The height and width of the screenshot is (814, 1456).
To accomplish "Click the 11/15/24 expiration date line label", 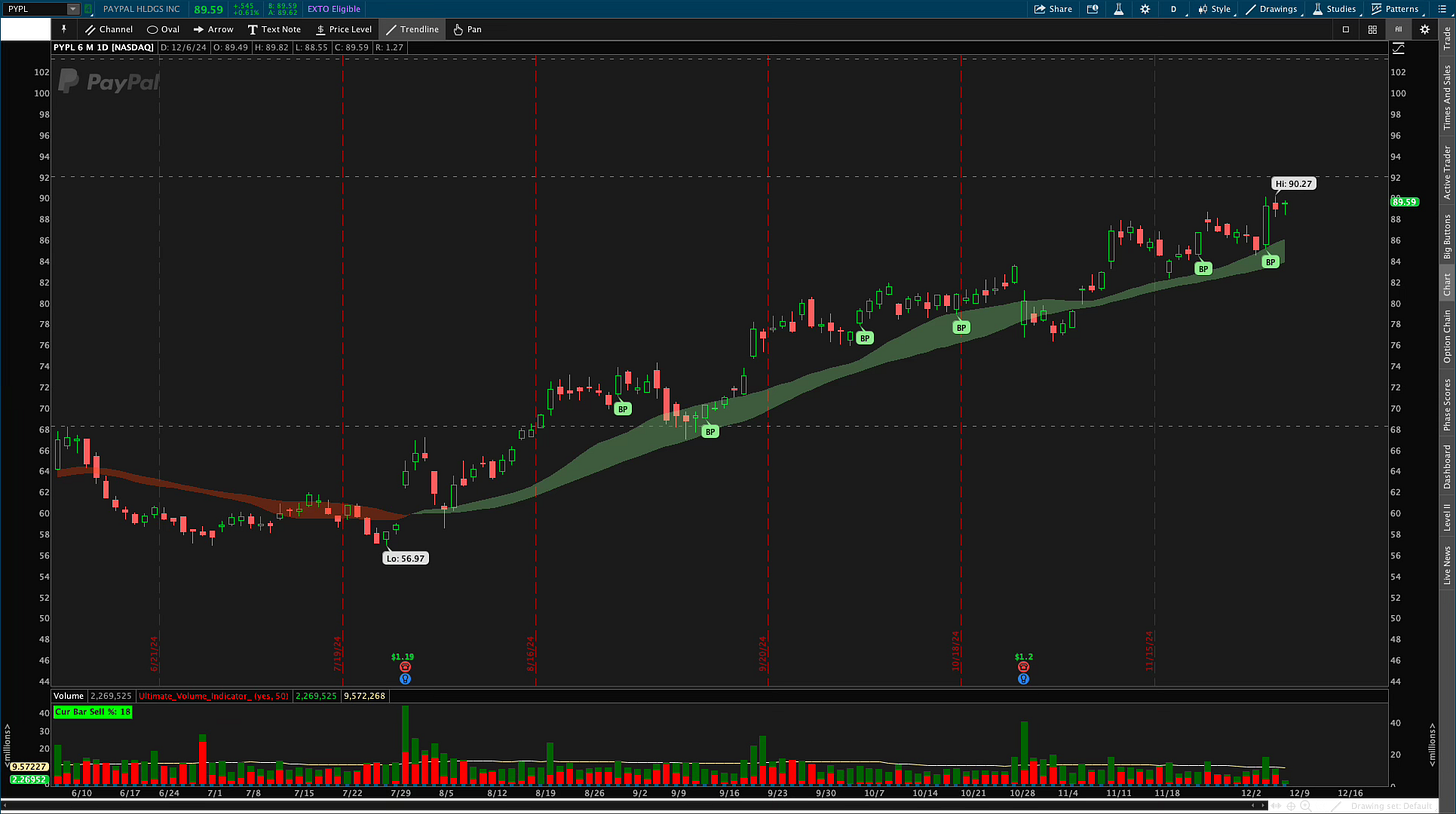I will point(1149,649).
